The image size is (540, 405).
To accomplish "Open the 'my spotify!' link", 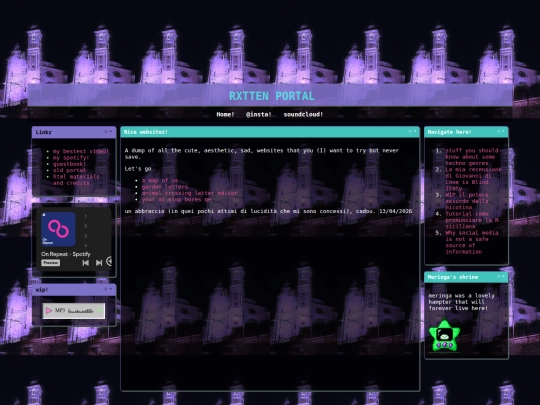I will pyautogui.click(x=71, y=157).
